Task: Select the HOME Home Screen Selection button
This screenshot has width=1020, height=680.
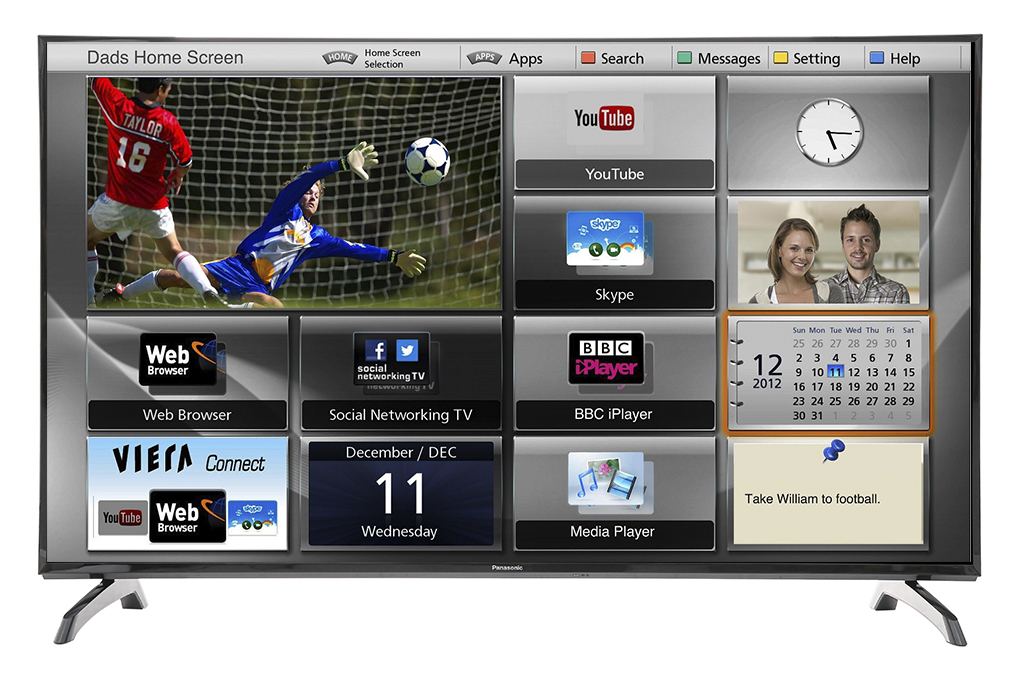Action: click(372, 58)
